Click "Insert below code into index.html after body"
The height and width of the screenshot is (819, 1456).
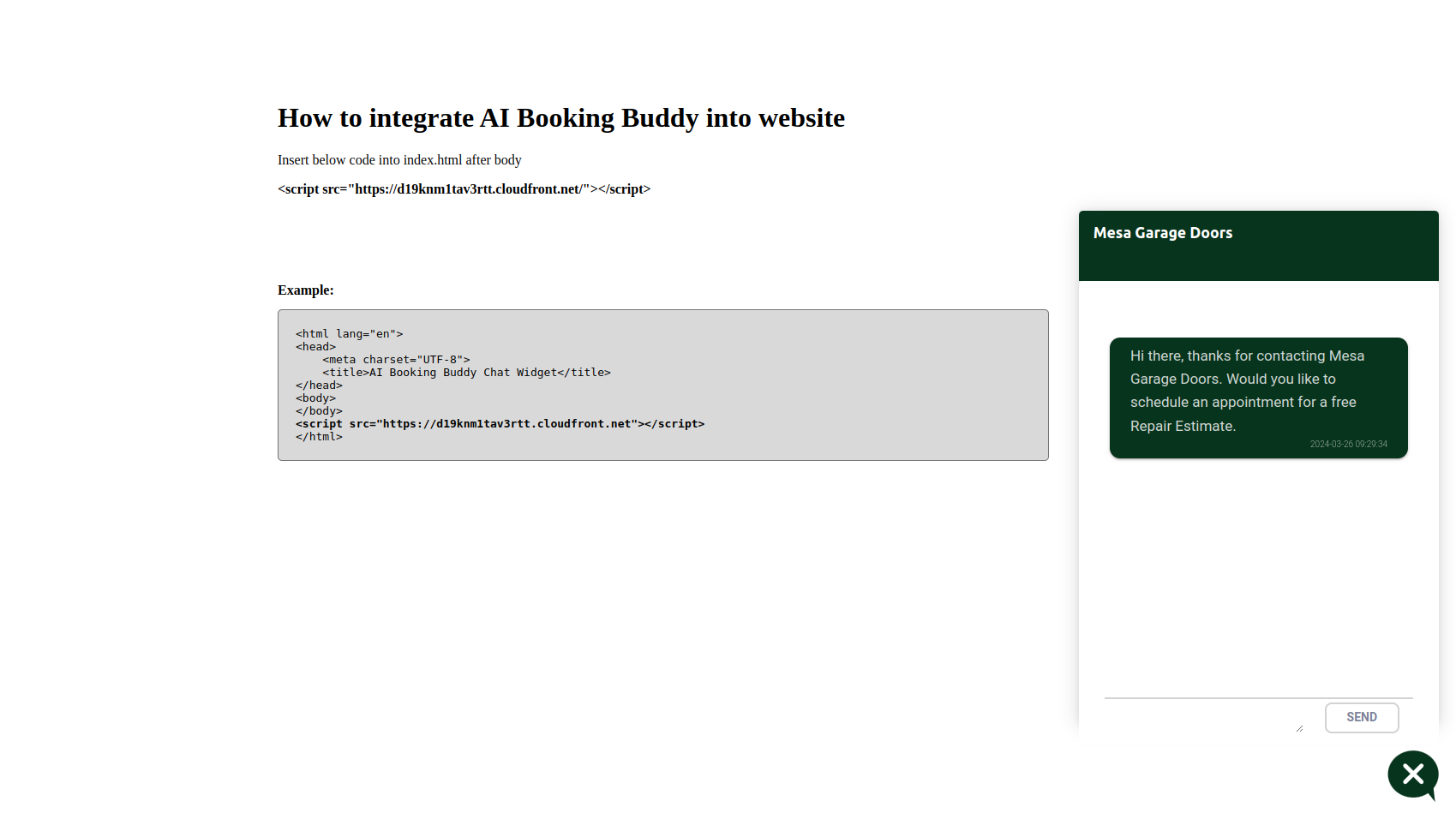(399, 160)
